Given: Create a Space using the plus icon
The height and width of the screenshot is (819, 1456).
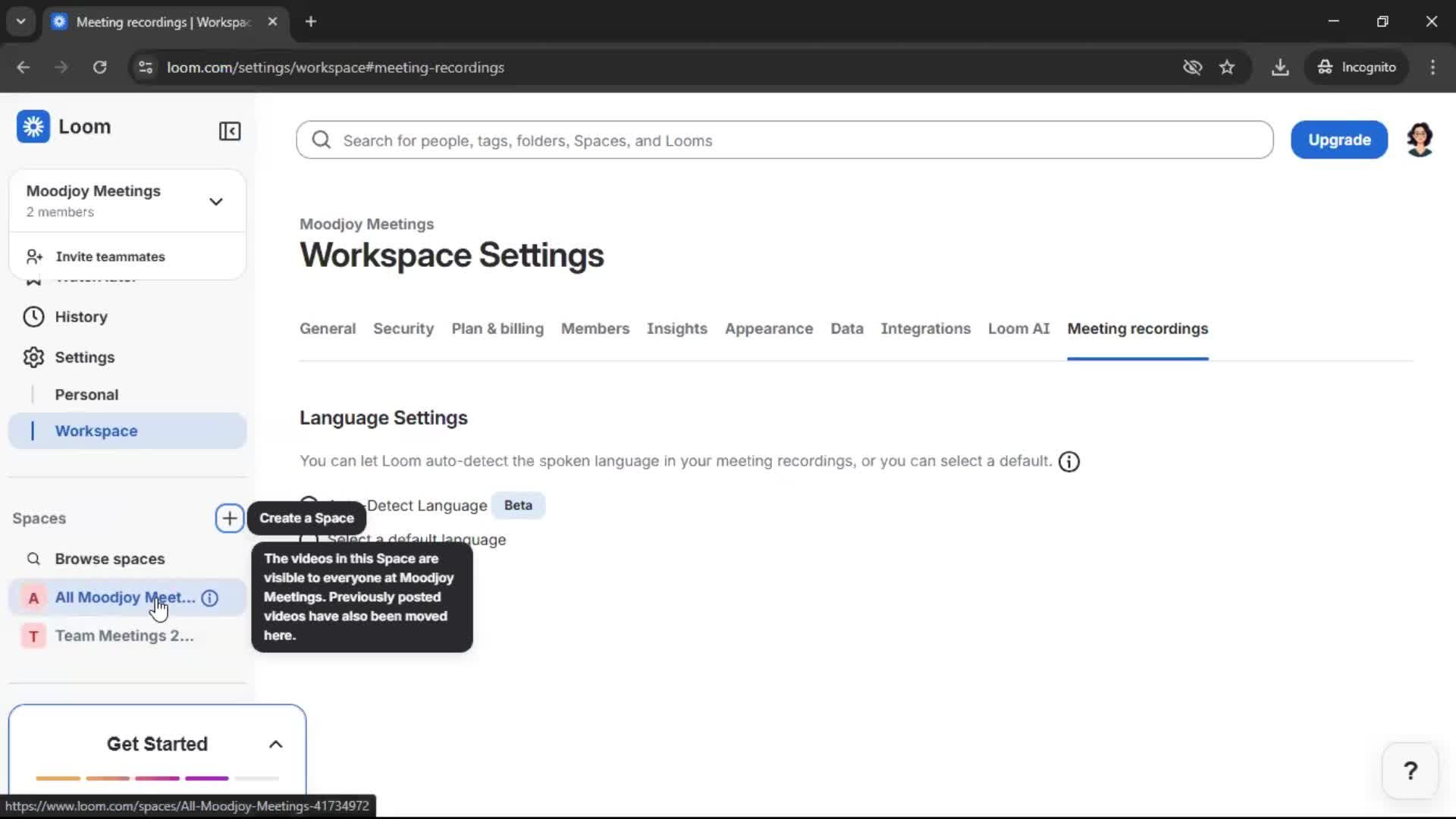Looking at the screenshot, I should [229, 519].
